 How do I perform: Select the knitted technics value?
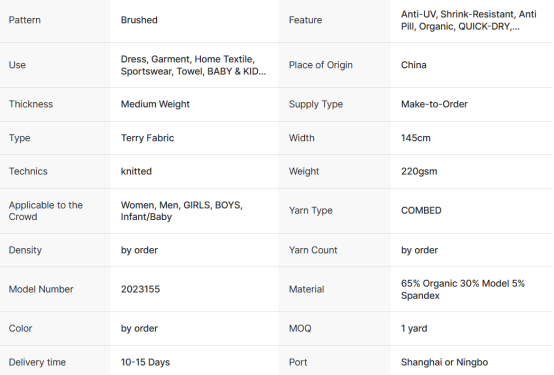[136, 171]
